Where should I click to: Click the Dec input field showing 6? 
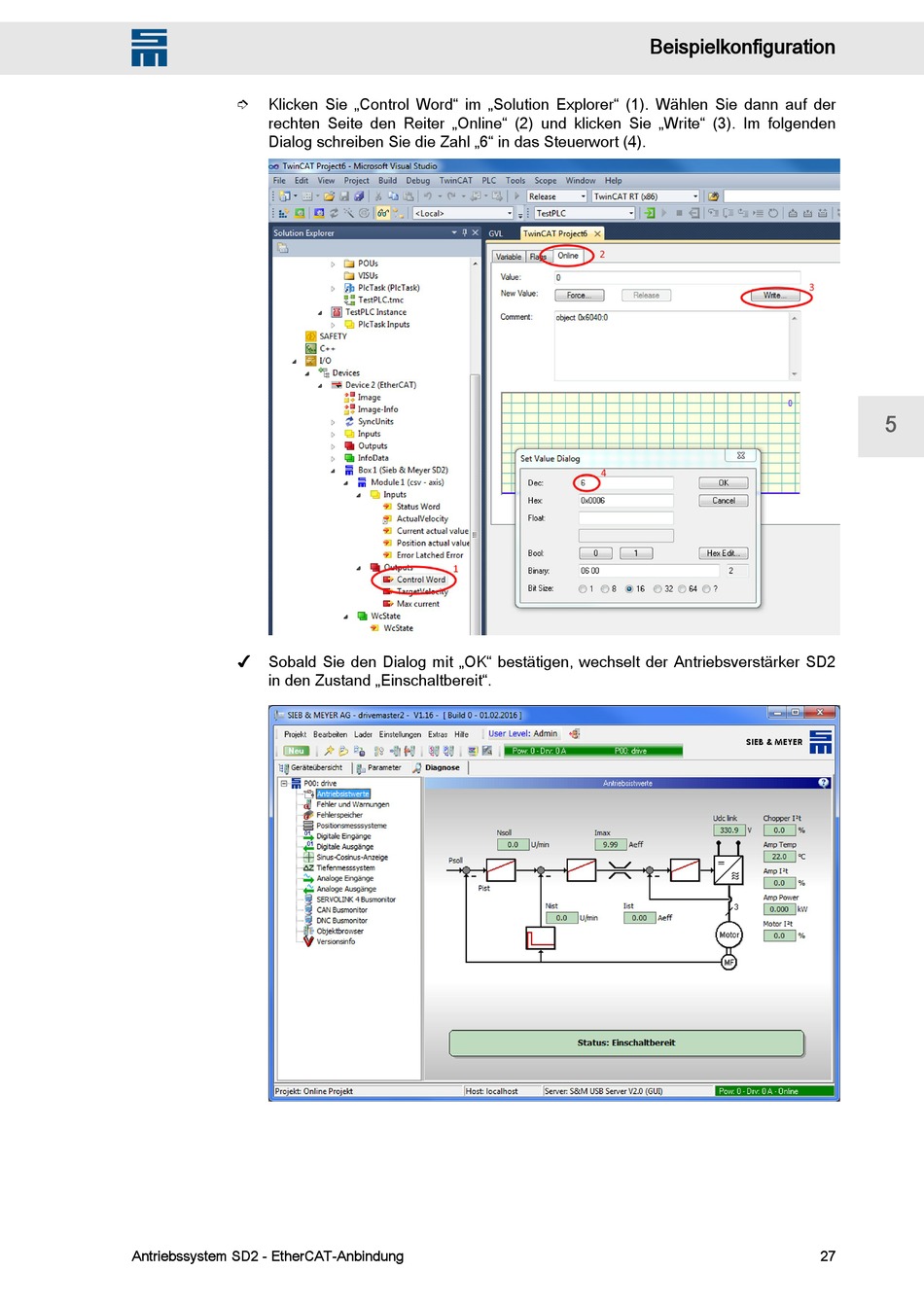(x=626, y=483)
